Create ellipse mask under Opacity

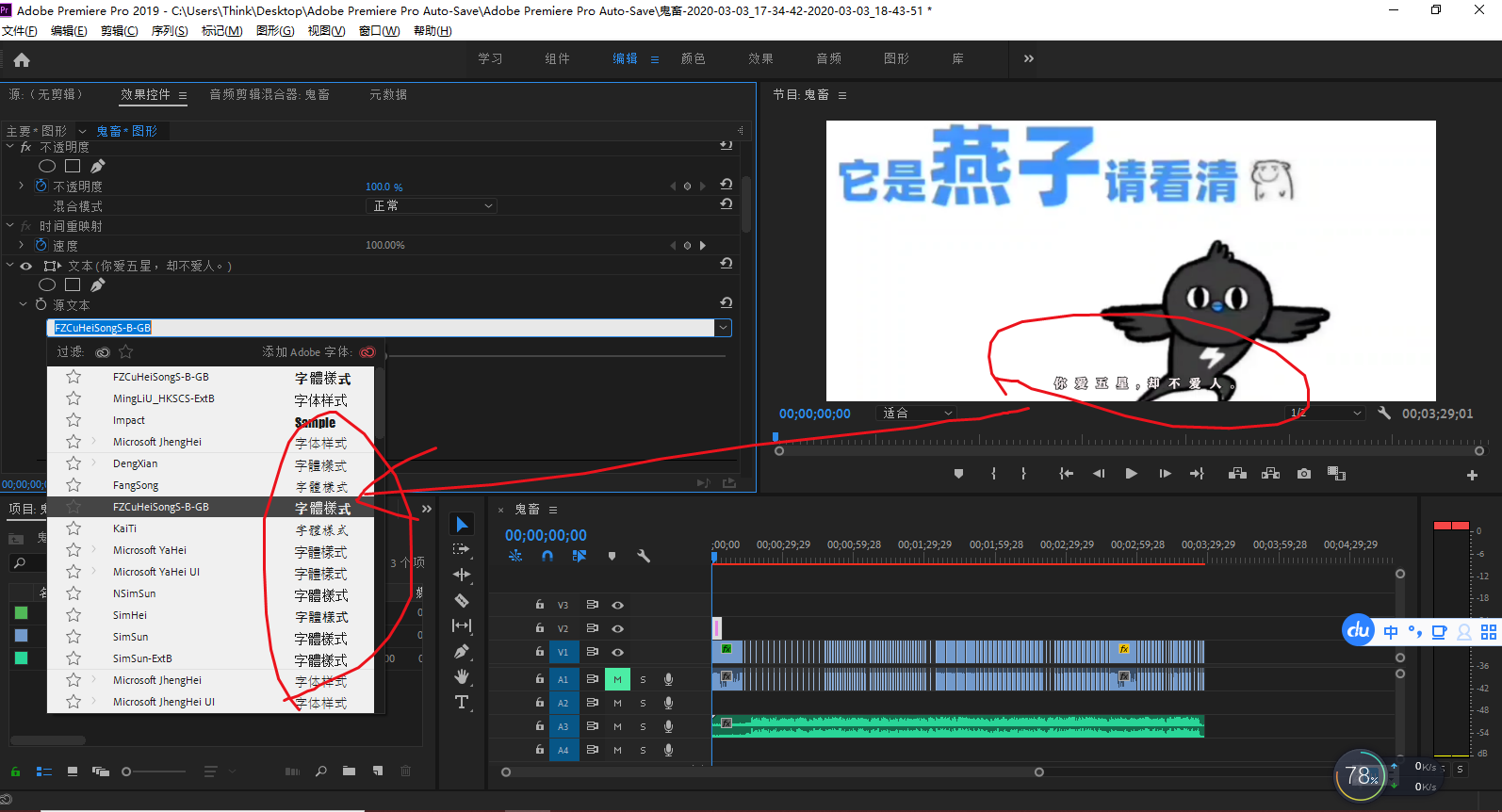47,167
